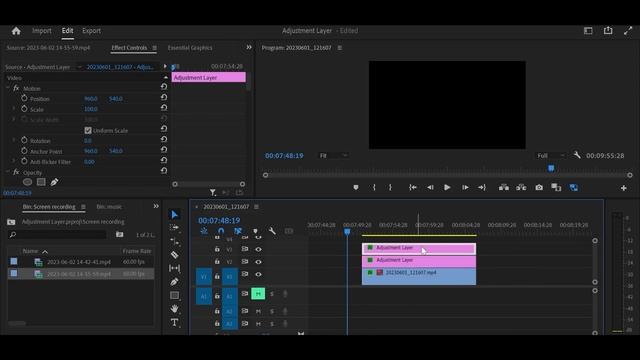
Task: Toggle snap in timeline magnet icon
Action: click(221, 231)
